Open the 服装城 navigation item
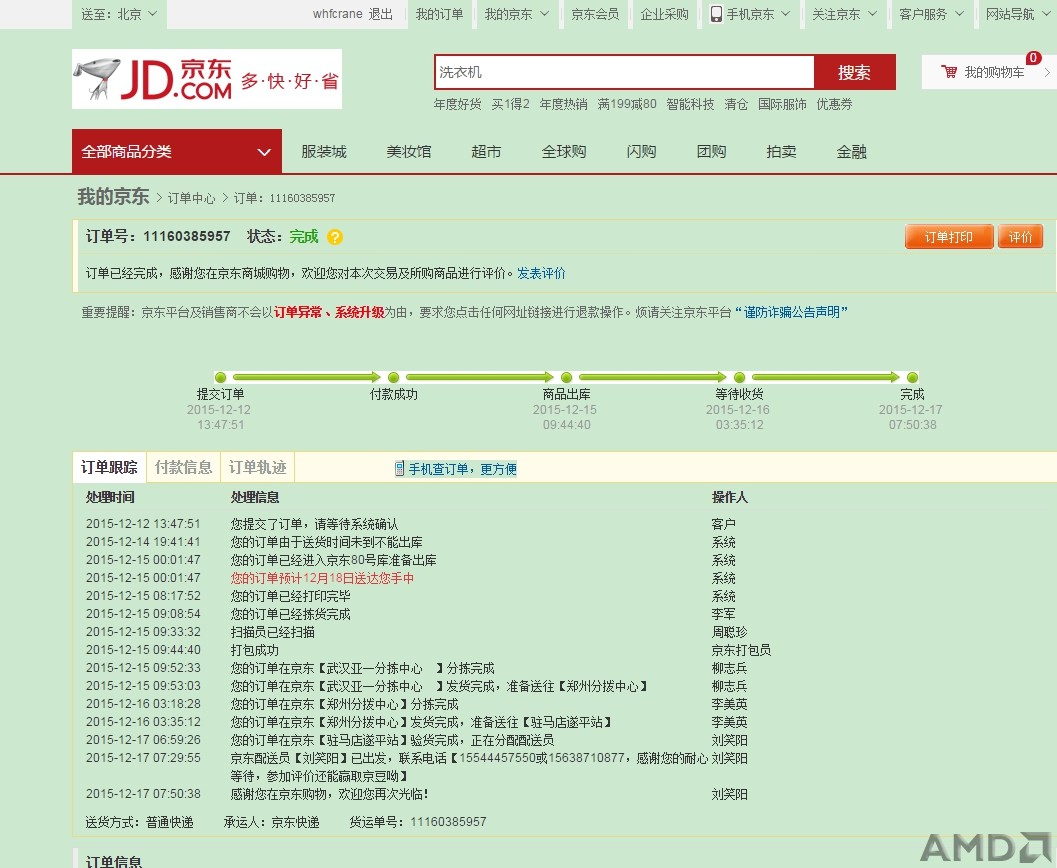Image resolution: width=1057 pixels, height=868 pixels. (x=324, y=152)
